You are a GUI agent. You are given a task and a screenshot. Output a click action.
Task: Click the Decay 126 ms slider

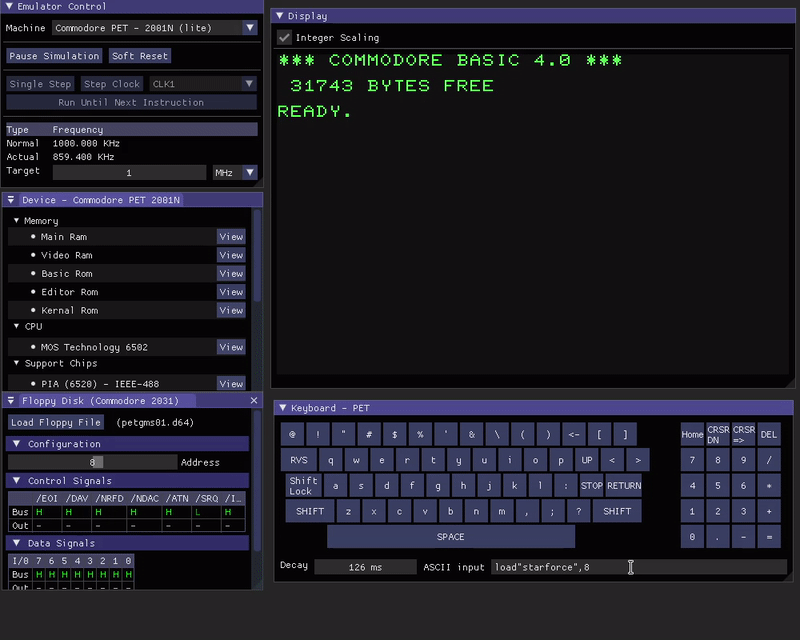click(x=365, y=567)
